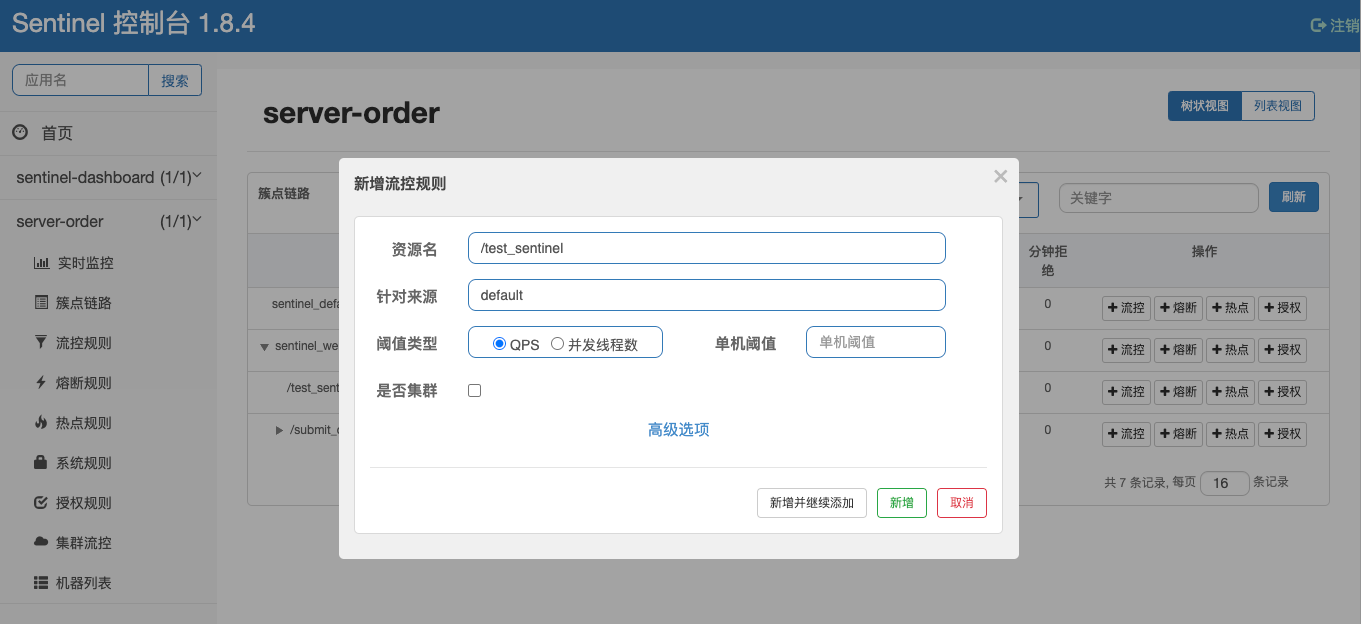
Task: Collapse the server-order app group
Action: (x=197, y=220)
